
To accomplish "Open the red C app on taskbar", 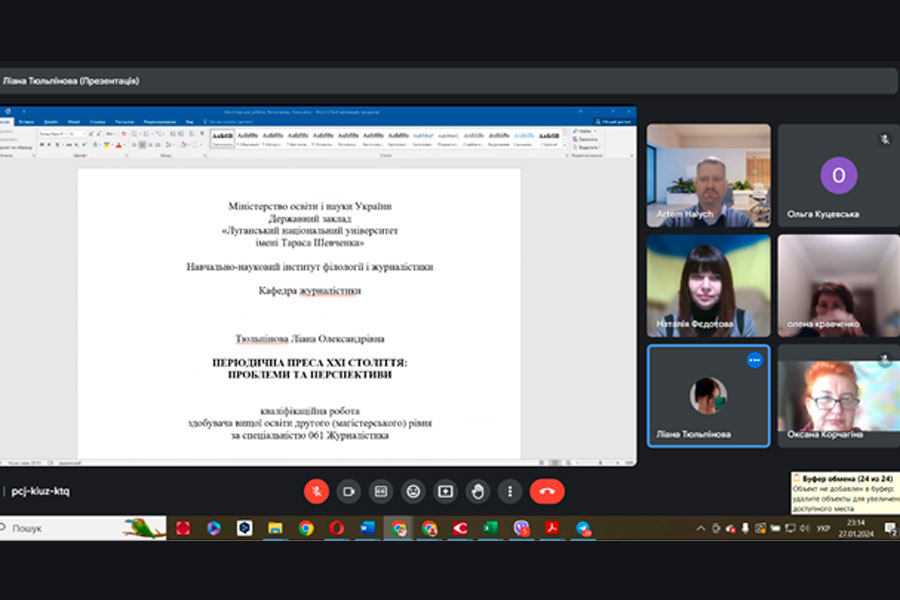I will click(460, 528).
